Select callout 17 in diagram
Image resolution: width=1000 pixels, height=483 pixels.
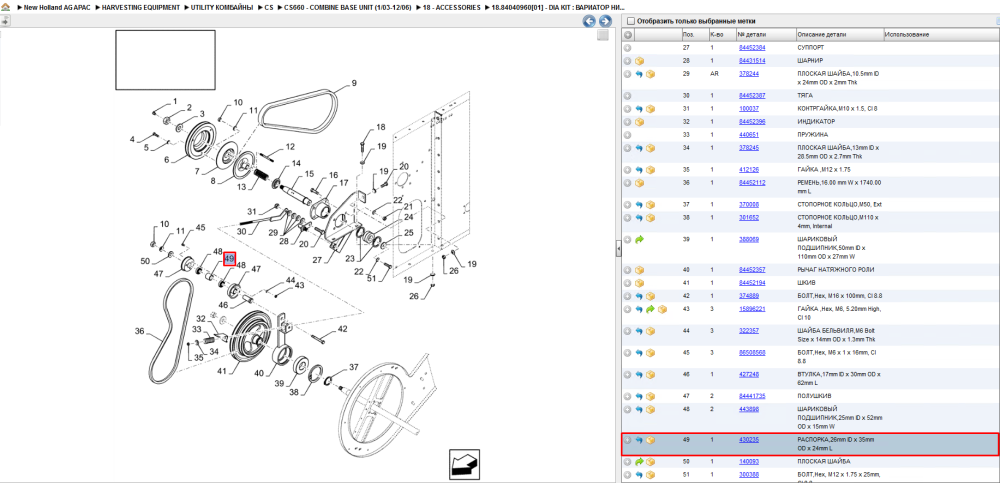pos(344,182)
